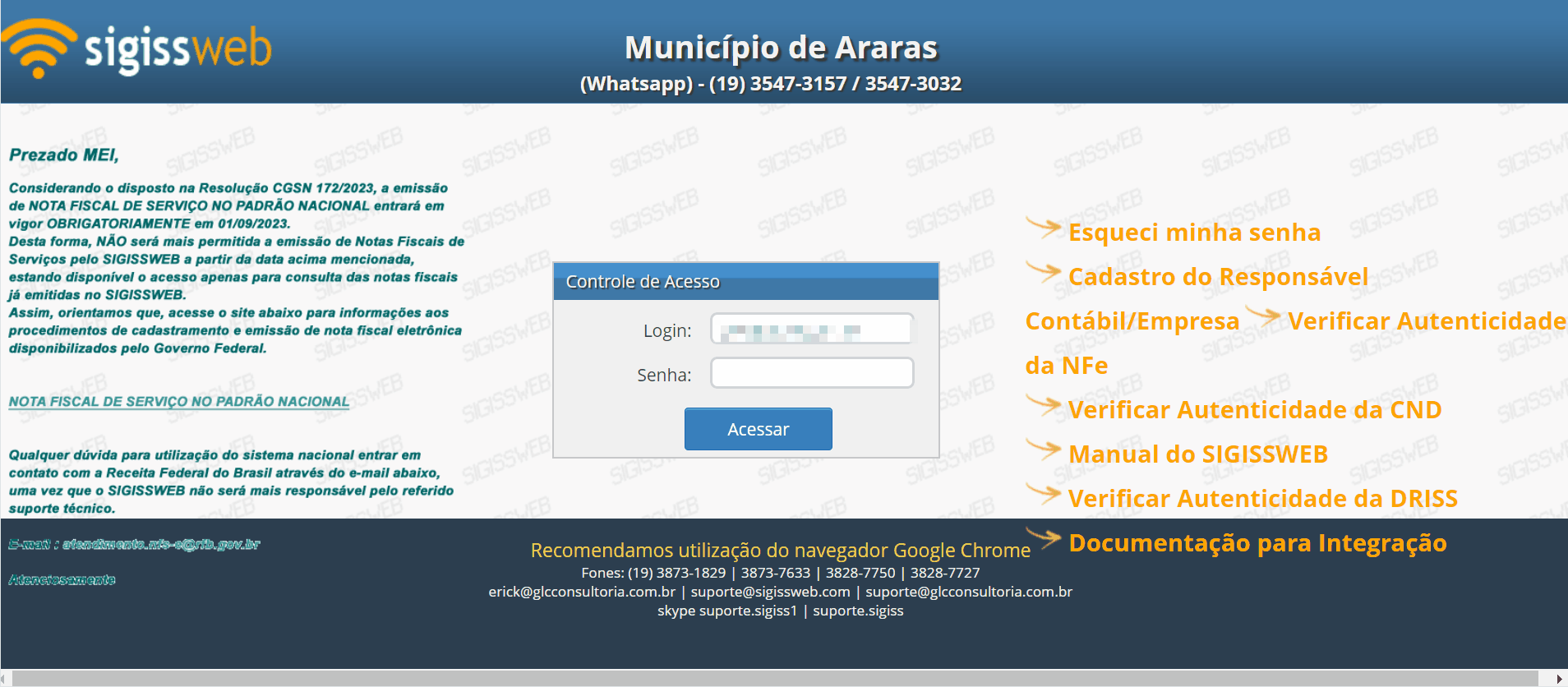This screenshot has width=1568, height=687.
Task: Click the skype suporte.sigiss1 text
Action: click(727, 611)
